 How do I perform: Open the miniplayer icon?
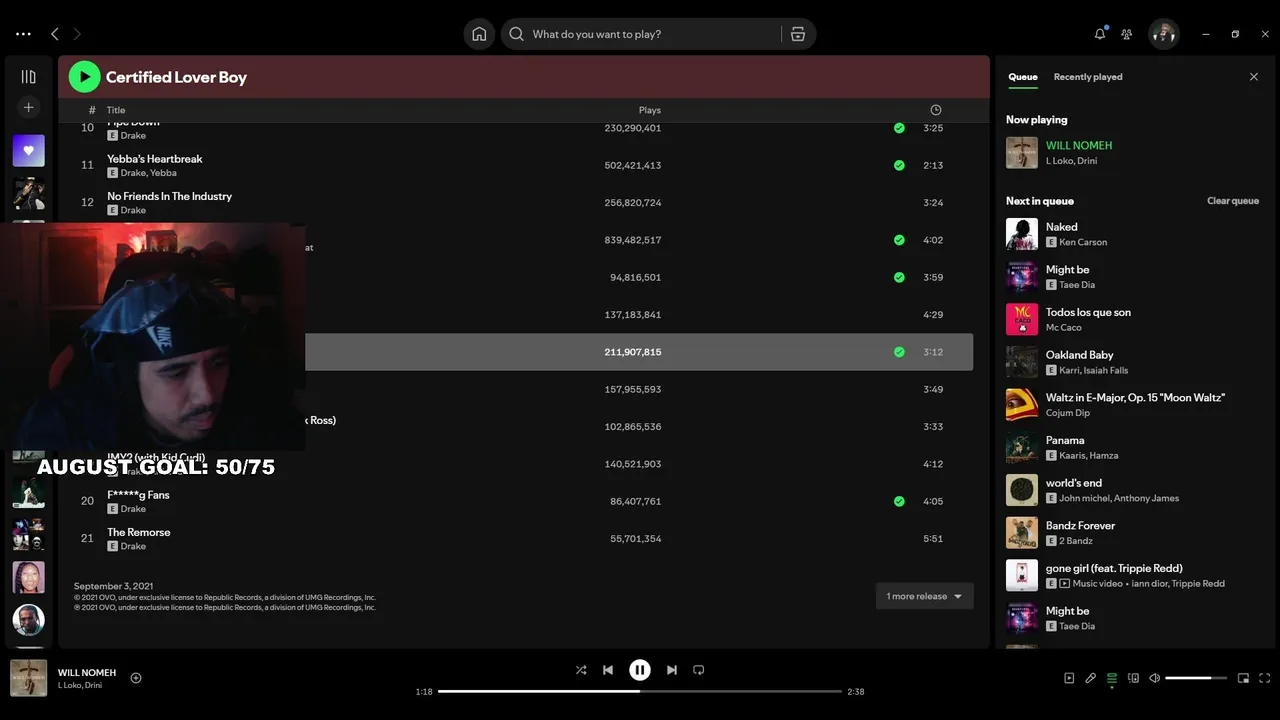coord(1243,678)
